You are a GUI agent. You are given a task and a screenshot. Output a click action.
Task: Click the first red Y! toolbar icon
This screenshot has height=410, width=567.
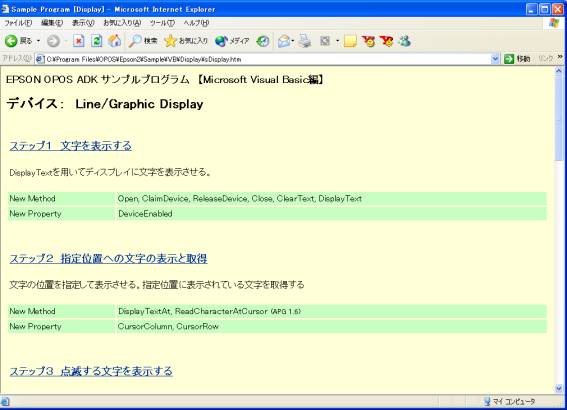coord(368,41)
